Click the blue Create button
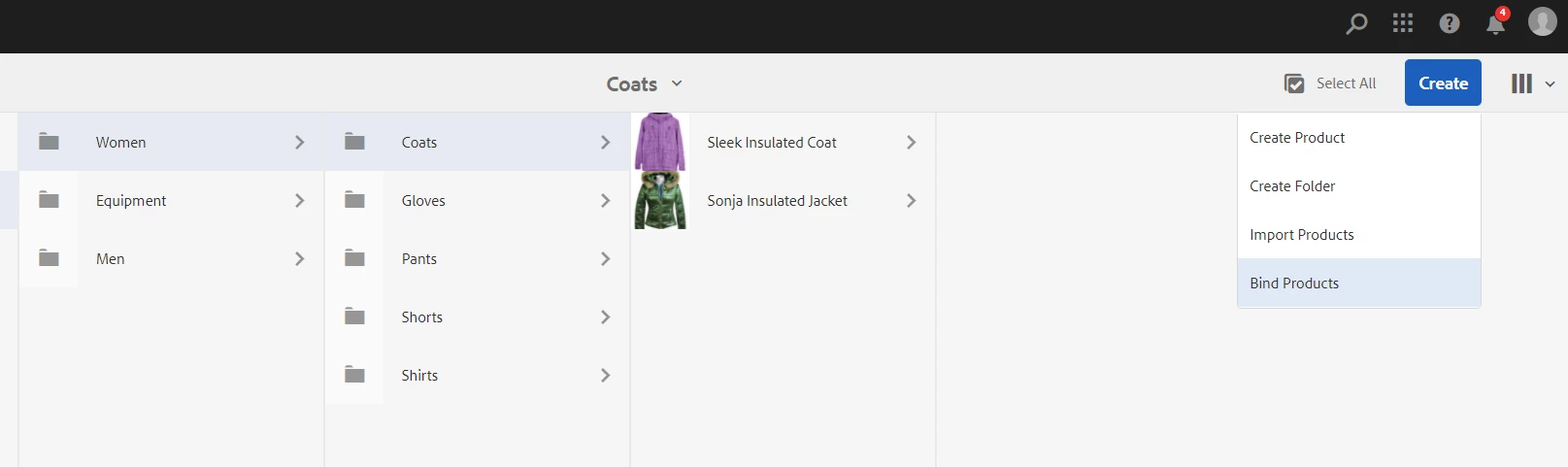 coord(1443,83)
